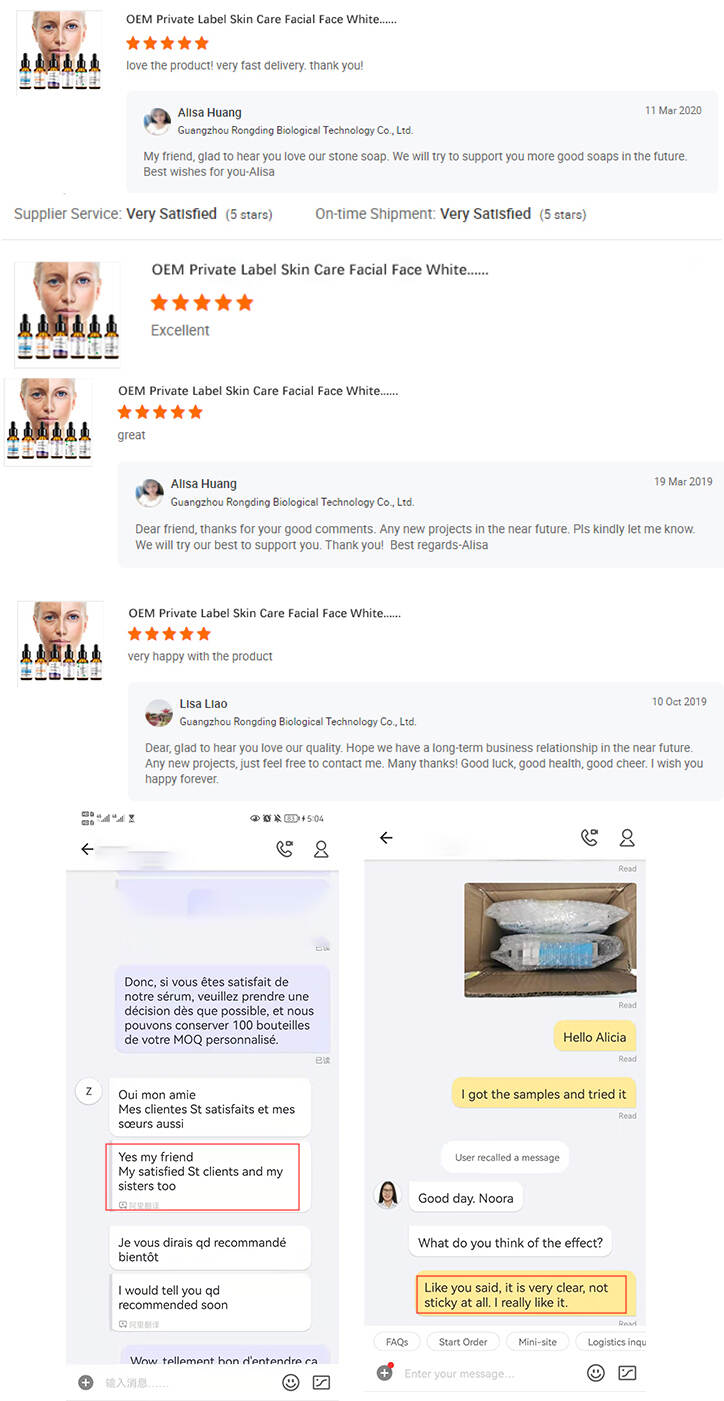Select the FAQs chip
This screenshot has height=1401, width=724.
click(397, 1342)
